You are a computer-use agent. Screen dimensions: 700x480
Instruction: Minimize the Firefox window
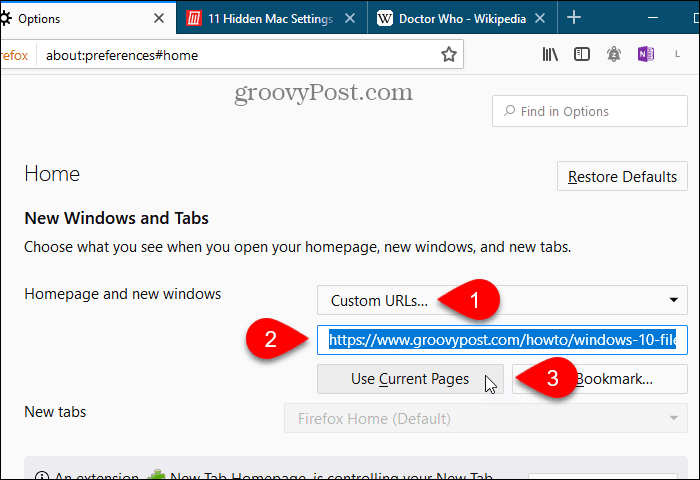tap(653, 18)
